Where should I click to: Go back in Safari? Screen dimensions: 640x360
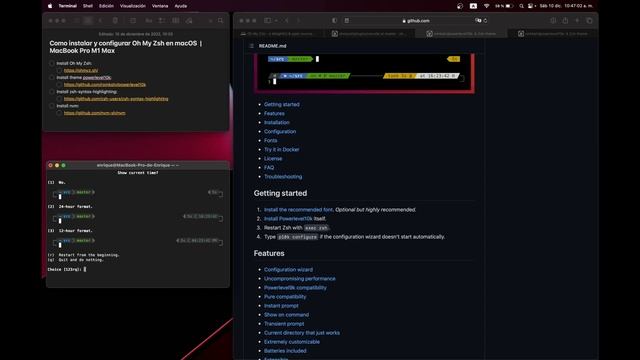coord(287,20)
